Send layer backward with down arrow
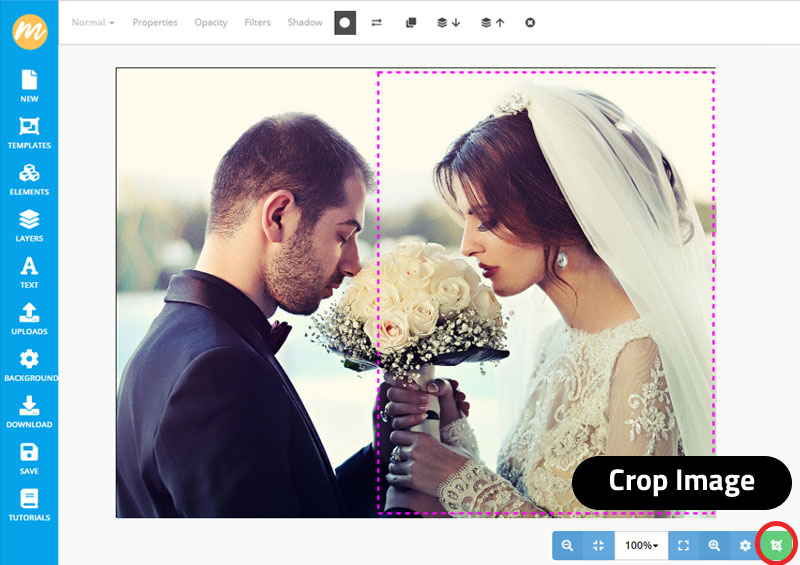The image size is (800, 565). (x=448, y=23)
